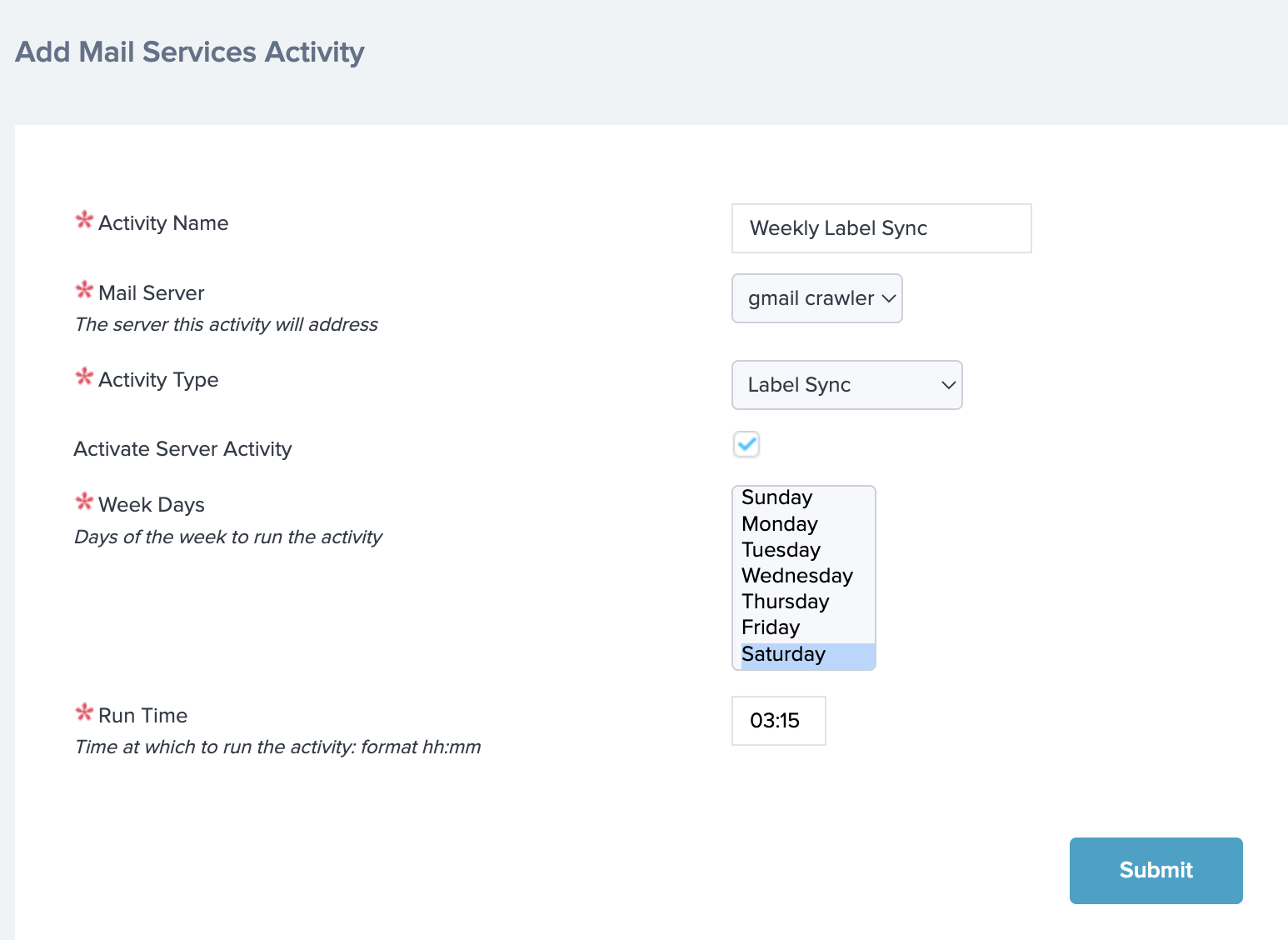Click the Run Time label
Screen dimensions: 1288x940
[143, 716]
